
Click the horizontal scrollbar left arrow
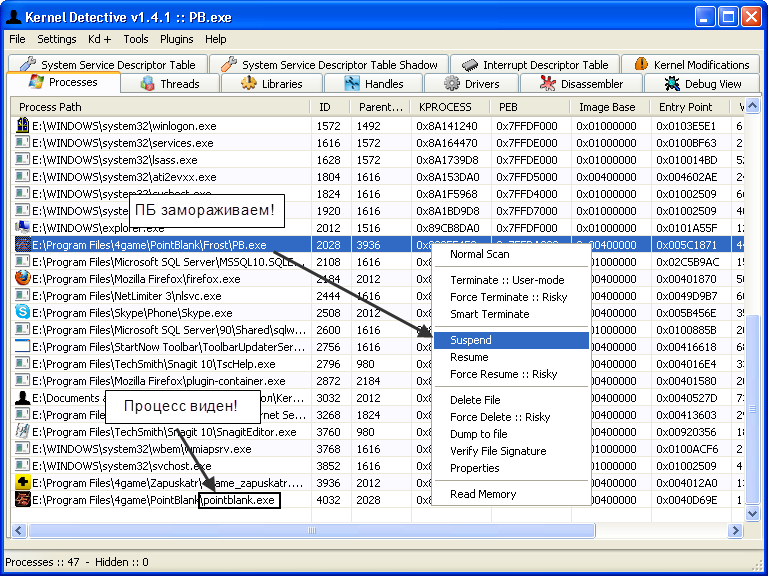(19, 530)
